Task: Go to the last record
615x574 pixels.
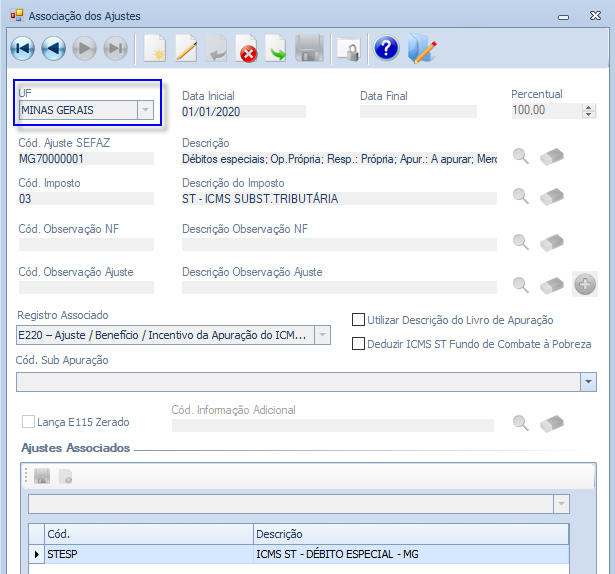Action: click(x=115, y=49)
